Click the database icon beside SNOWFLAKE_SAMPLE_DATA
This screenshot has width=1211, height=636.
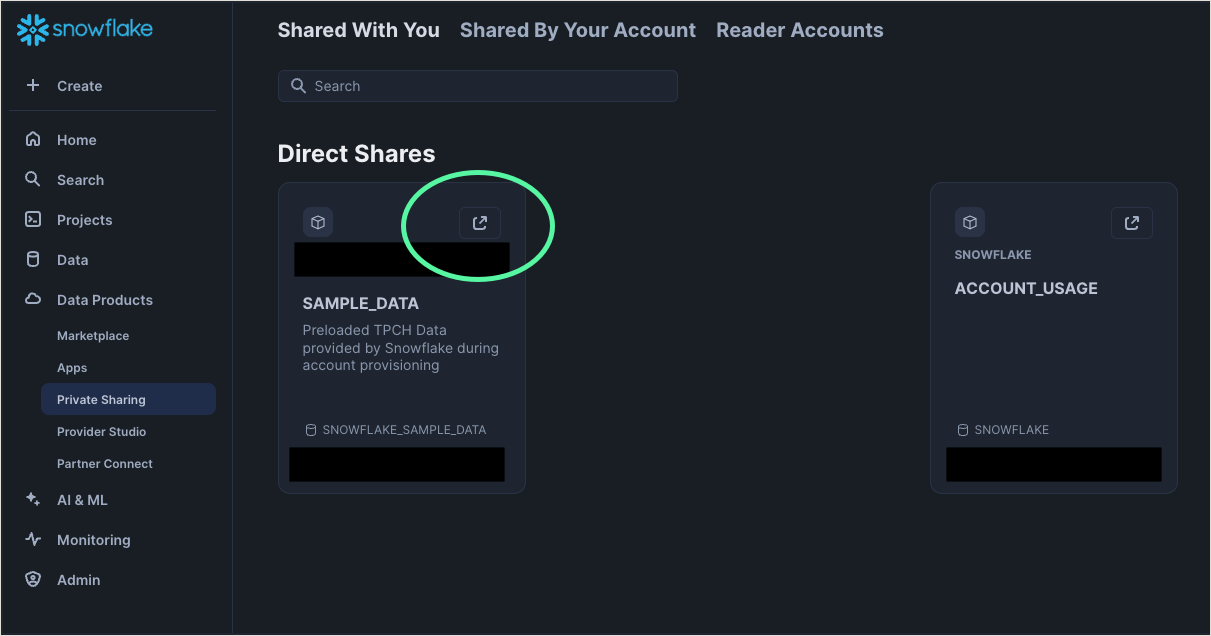(x=309, y=429)
